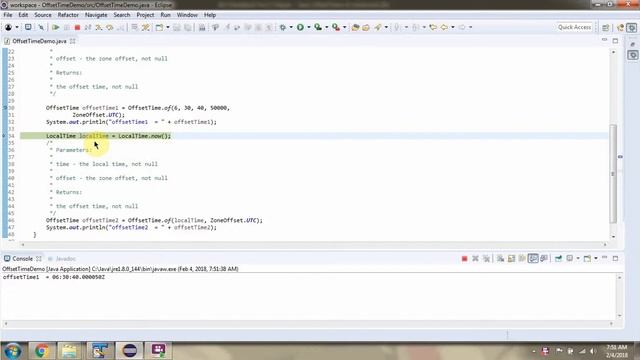The height and width of the screenshot is (360, 640).
Task: Open the Project menu
Action: [145, 15]
